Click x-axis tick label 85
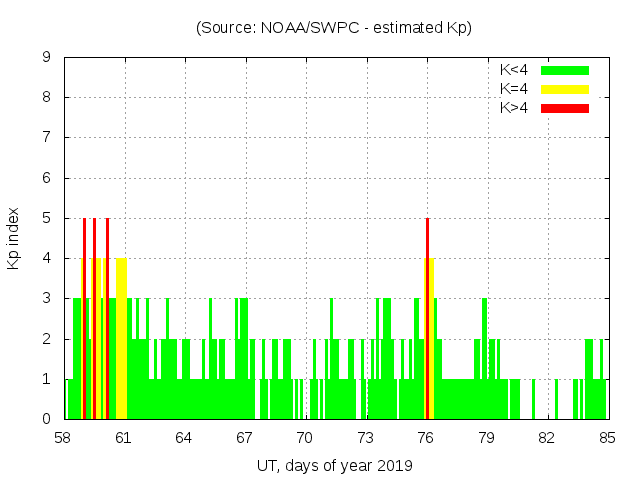The height and width of the screenshot is (480, 640). tap(607, 438)
